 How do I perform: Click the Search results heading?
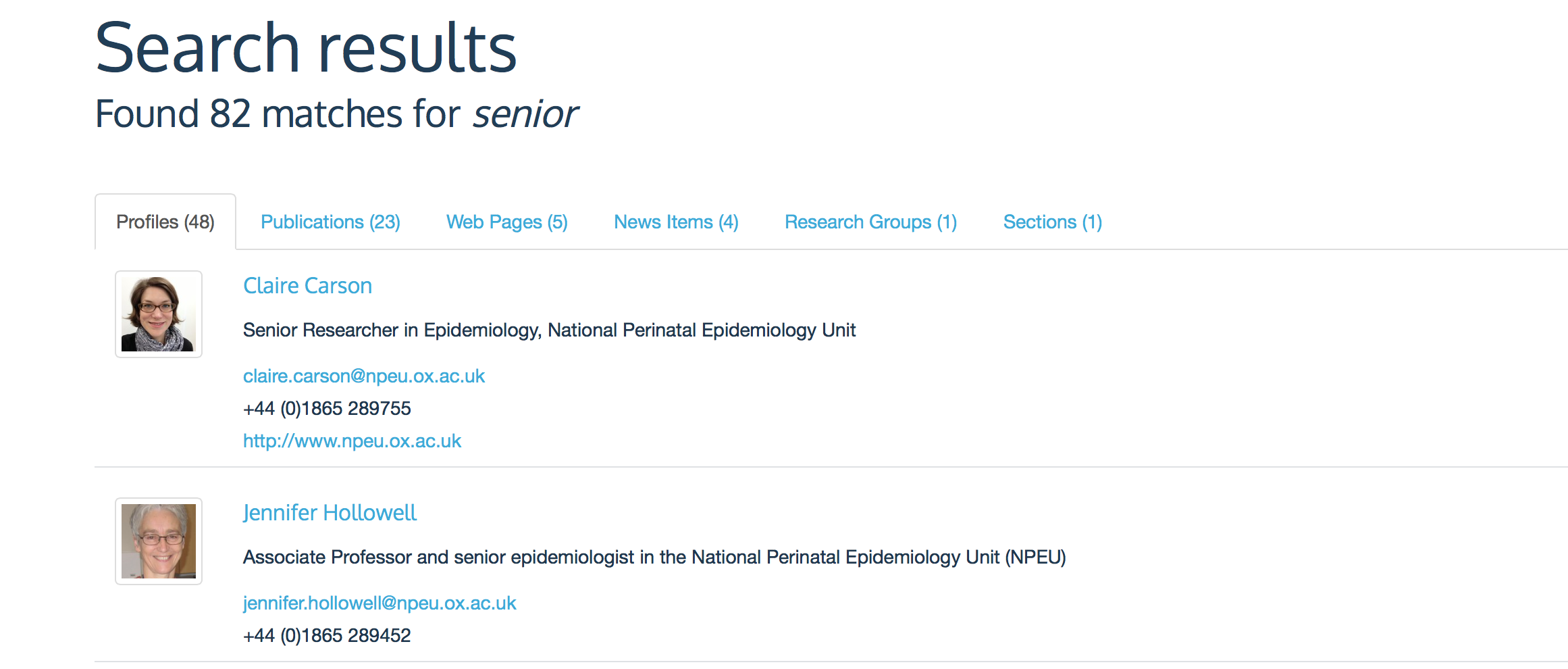click(306, 49)
